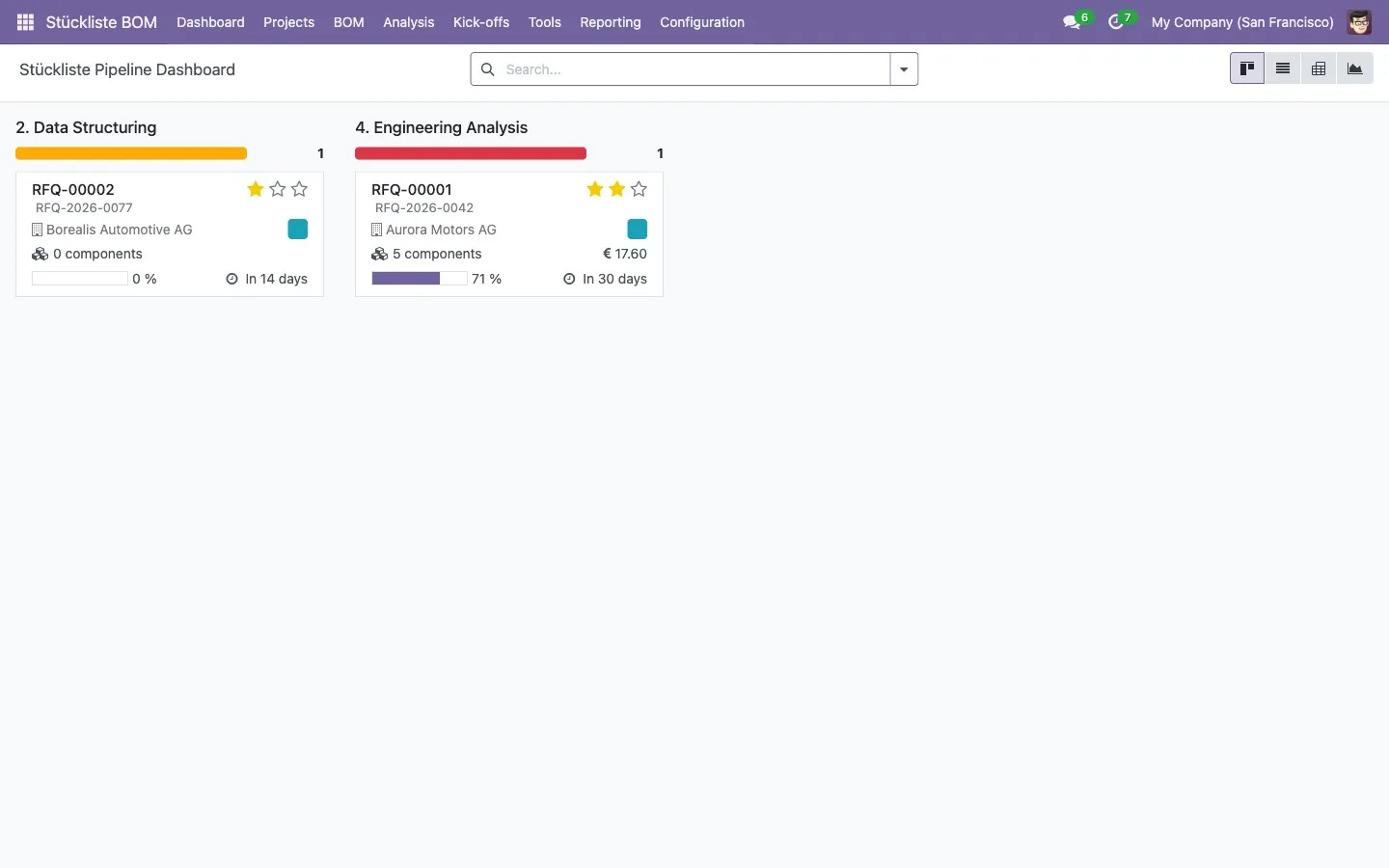The image size is (1389, 868).
Task: Open the Projects menu
Action: tap(288, 22)
